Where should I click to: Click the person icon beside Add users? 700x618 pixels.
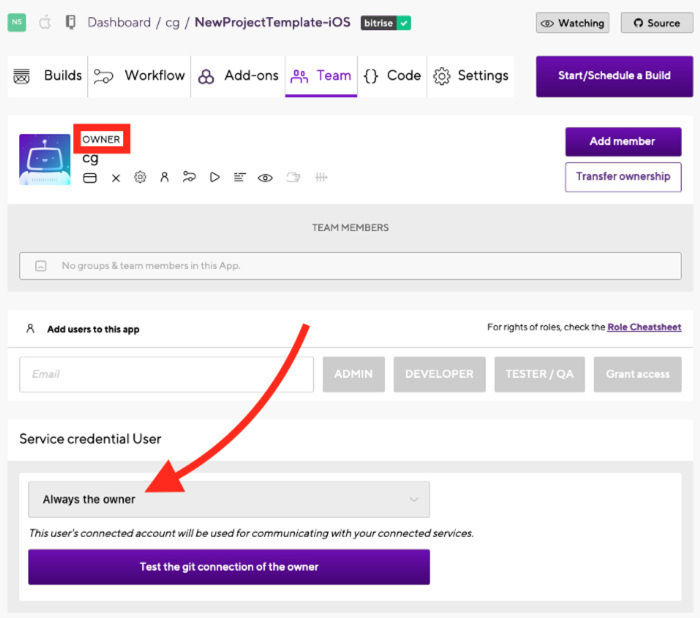point(30,329)
